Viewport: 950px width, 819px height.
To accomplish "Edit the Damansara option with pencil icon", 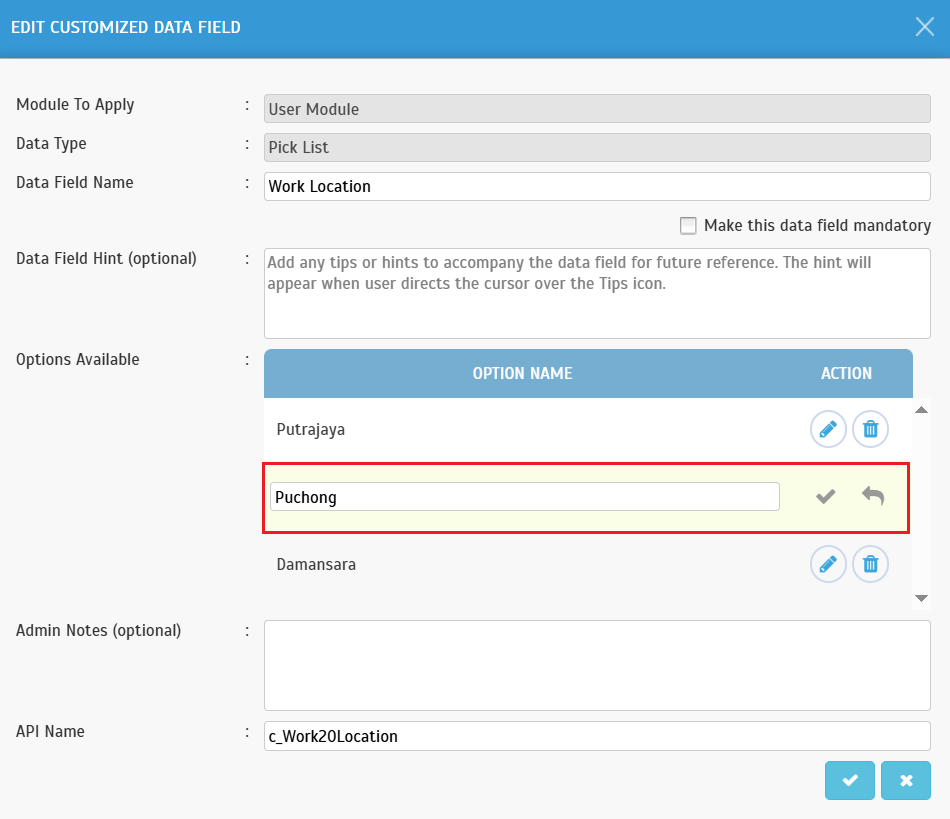I will click(828, 565).
